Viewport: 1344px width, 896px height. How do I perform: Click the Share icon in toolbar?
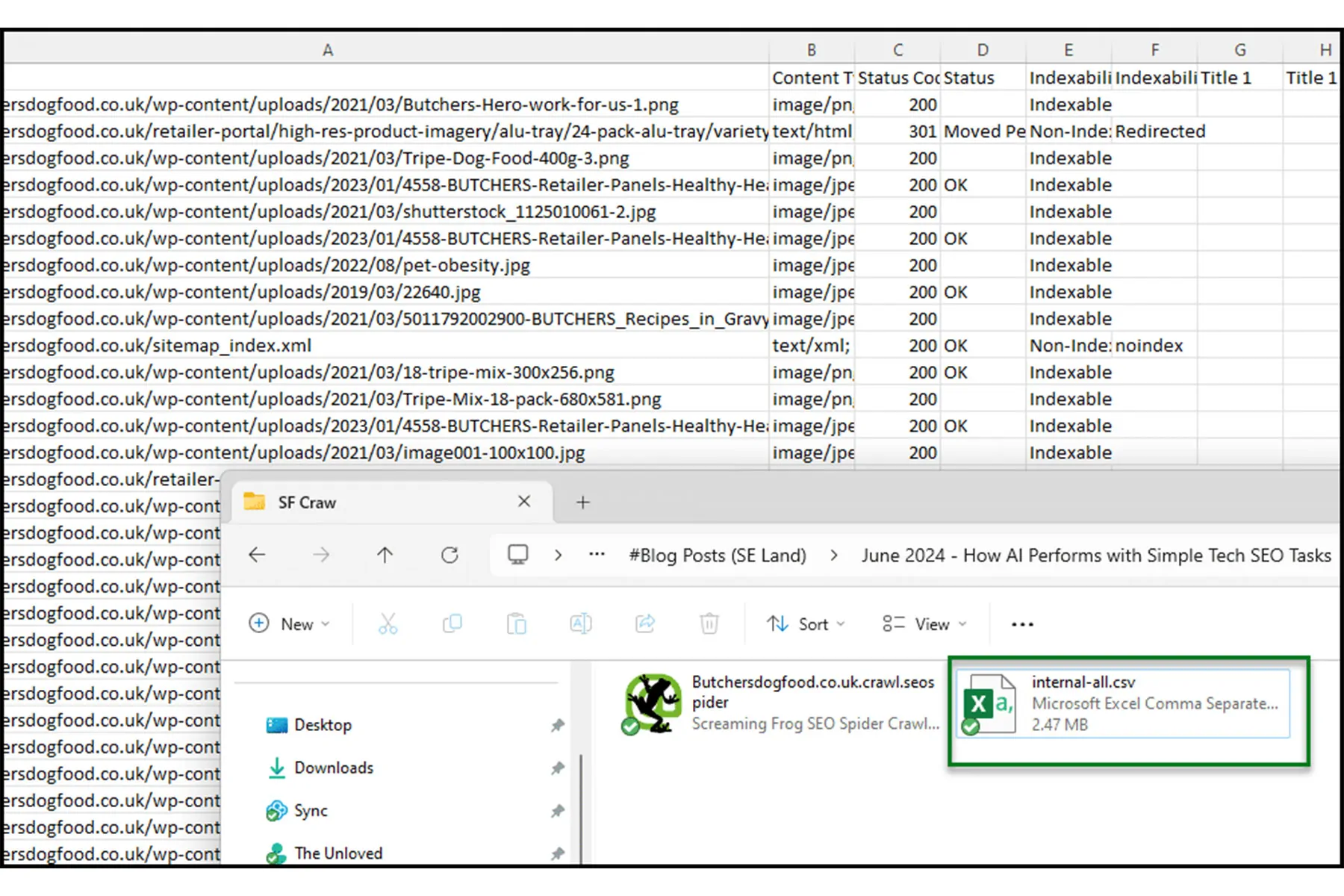[x=644, y=623]
